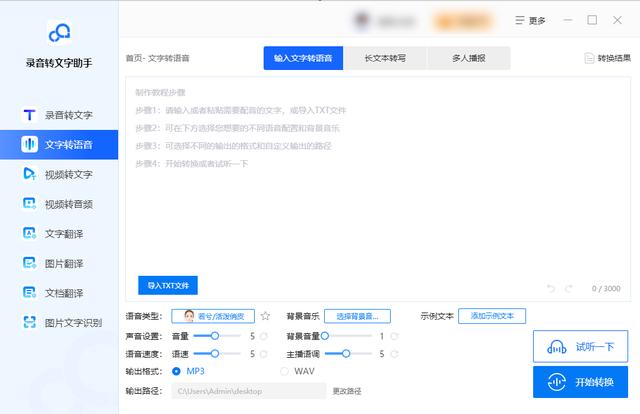Switch to 输入文字转语音 tab
The height and width of the screenshot is (414, 640).
pos(303,58)
